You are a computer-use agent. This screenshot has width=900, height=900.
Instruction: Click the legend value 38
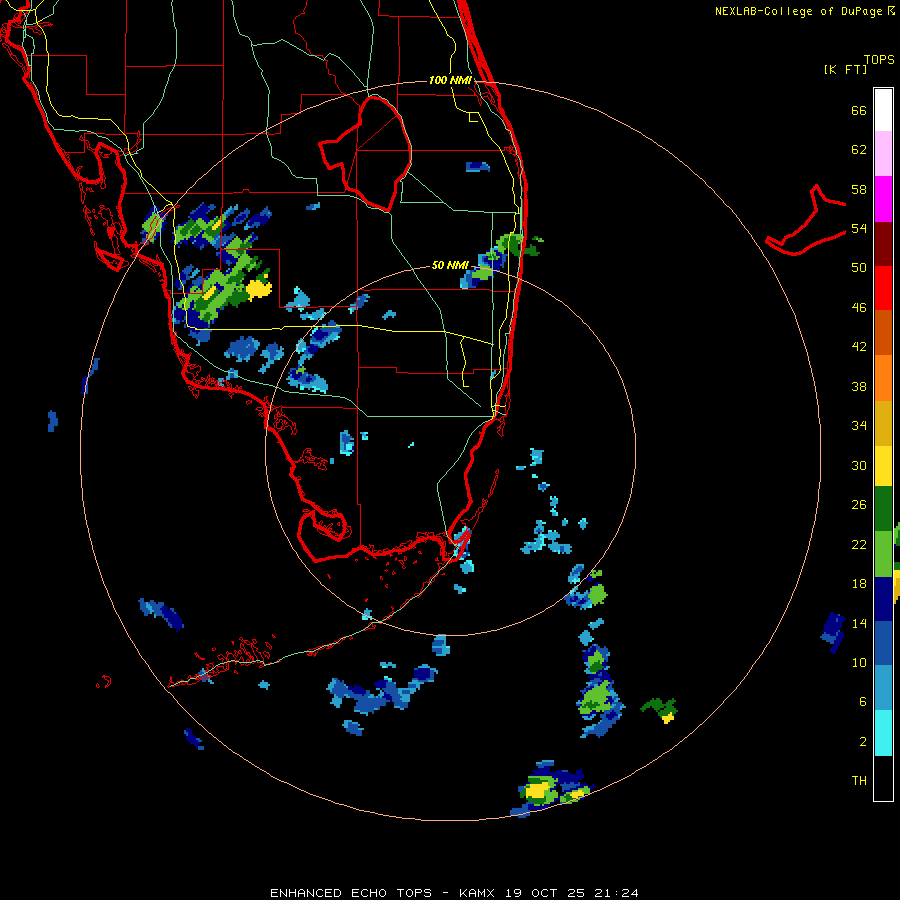click(859, 387)
